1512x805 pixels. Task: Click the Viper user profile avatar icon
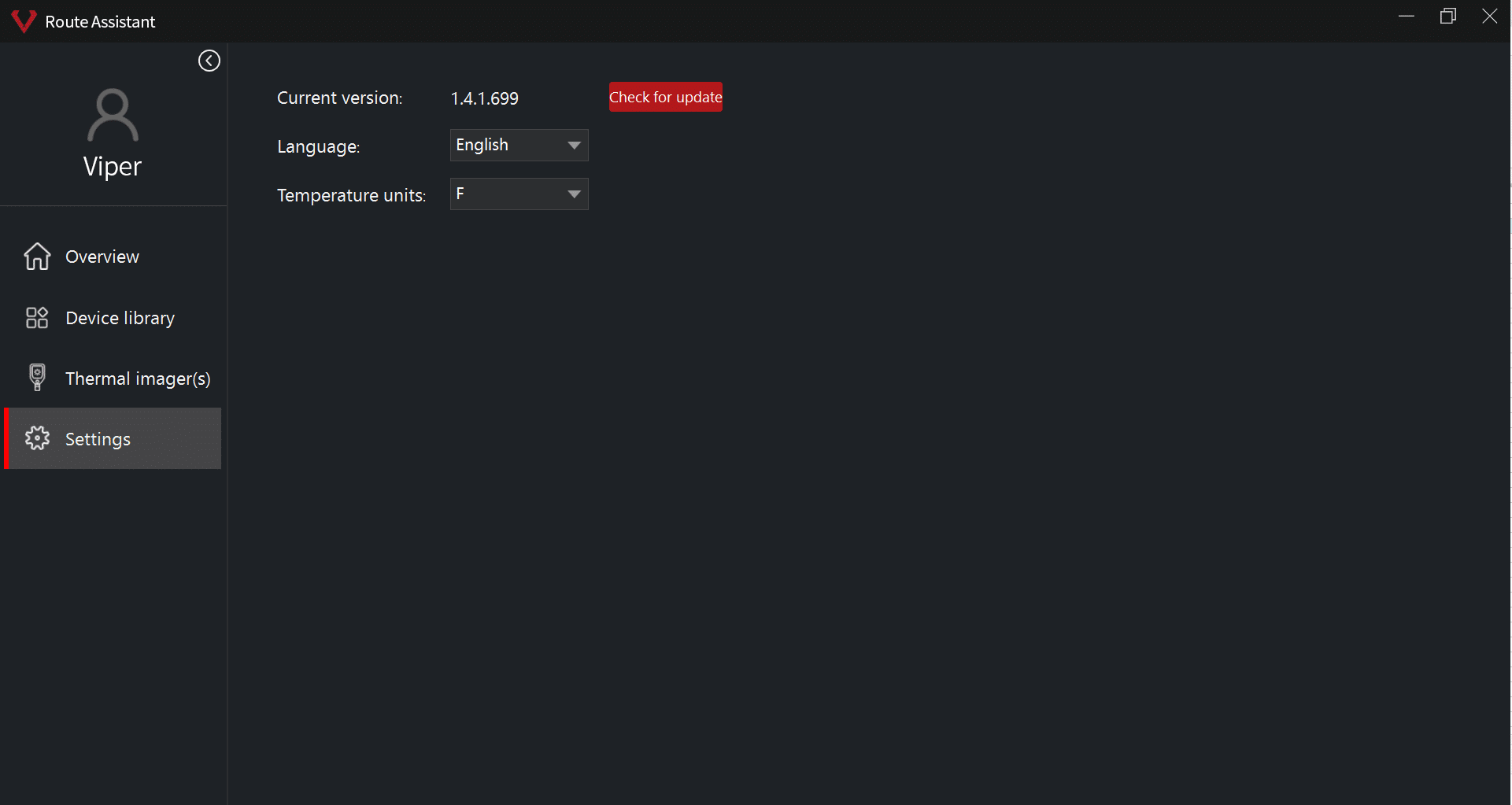(113, 115)
